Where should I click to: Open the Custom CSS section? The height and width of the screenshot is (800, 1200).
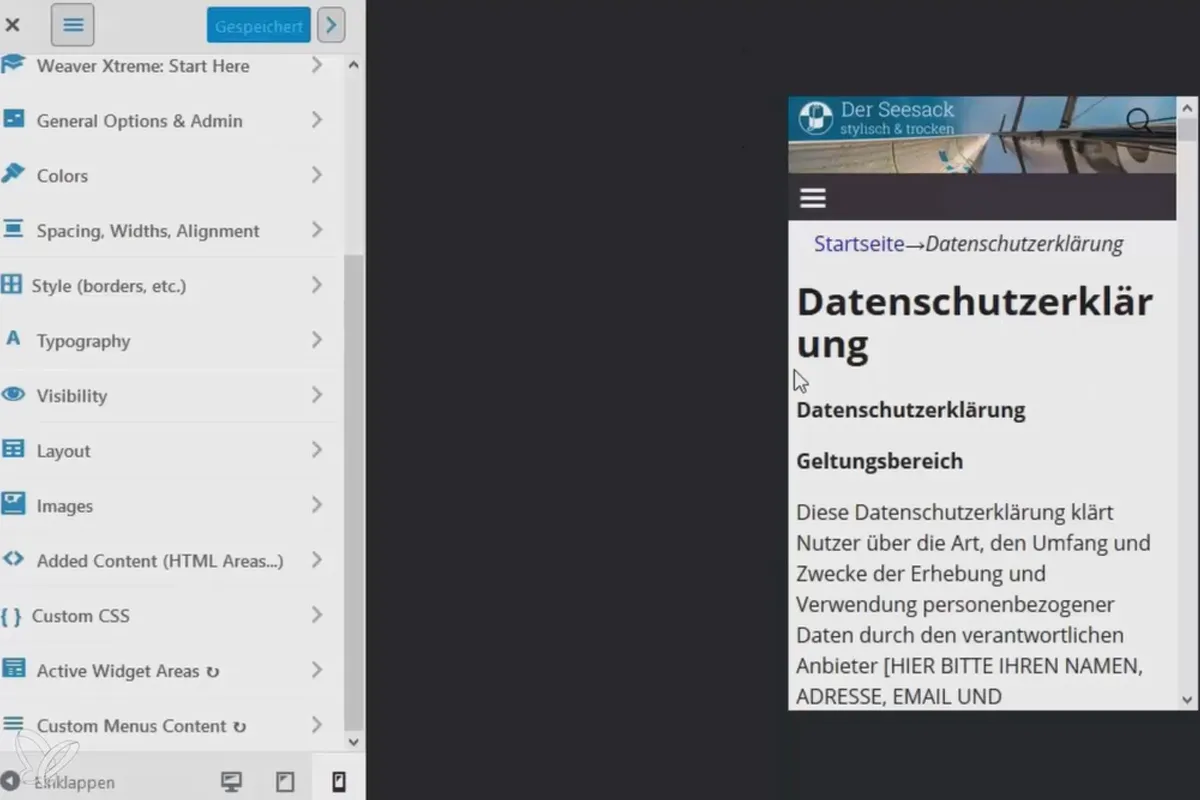coord(172,615)
